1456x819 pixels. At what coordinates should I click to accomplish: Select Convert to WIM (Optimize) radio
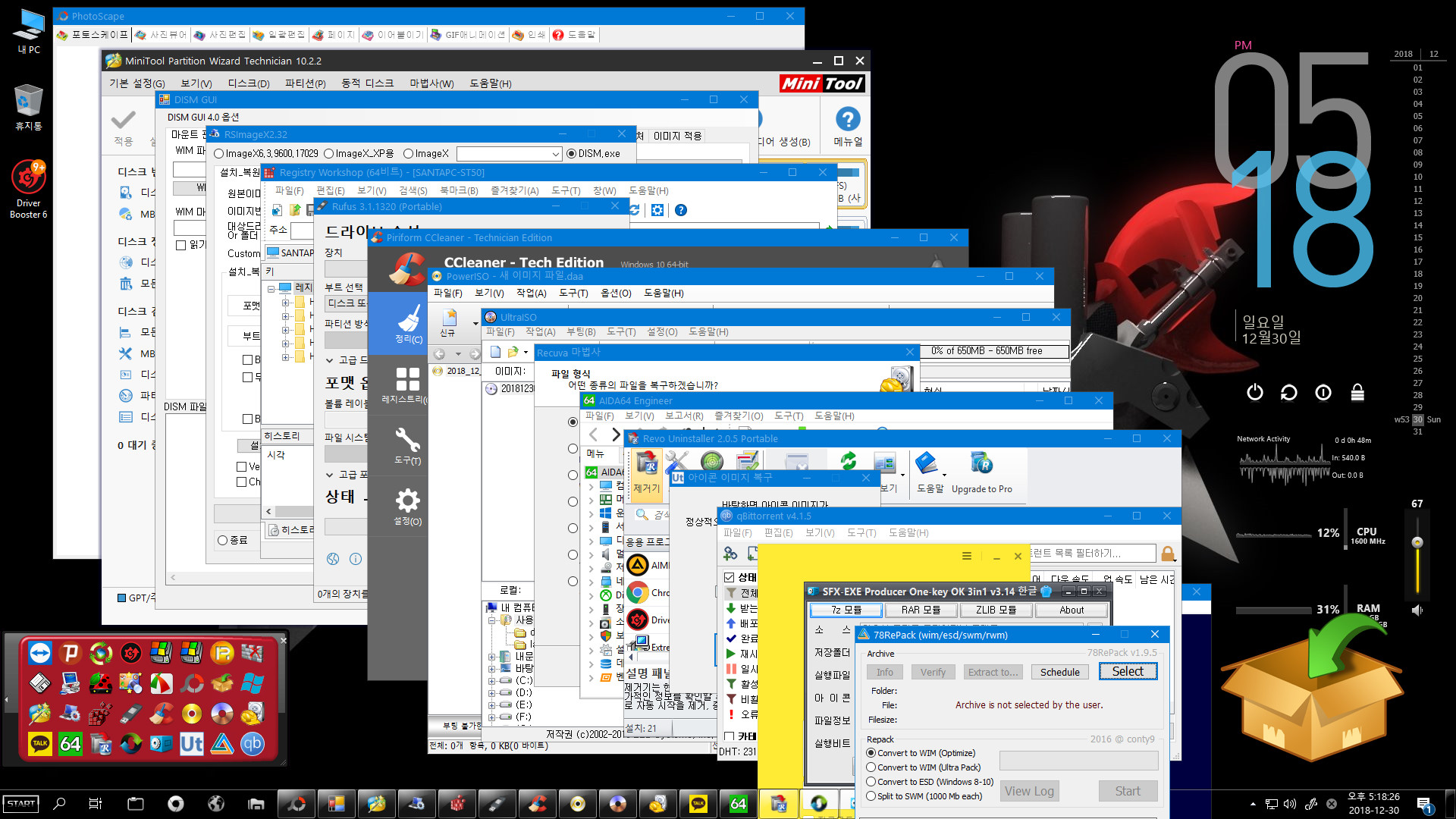[x=871, y=753]
